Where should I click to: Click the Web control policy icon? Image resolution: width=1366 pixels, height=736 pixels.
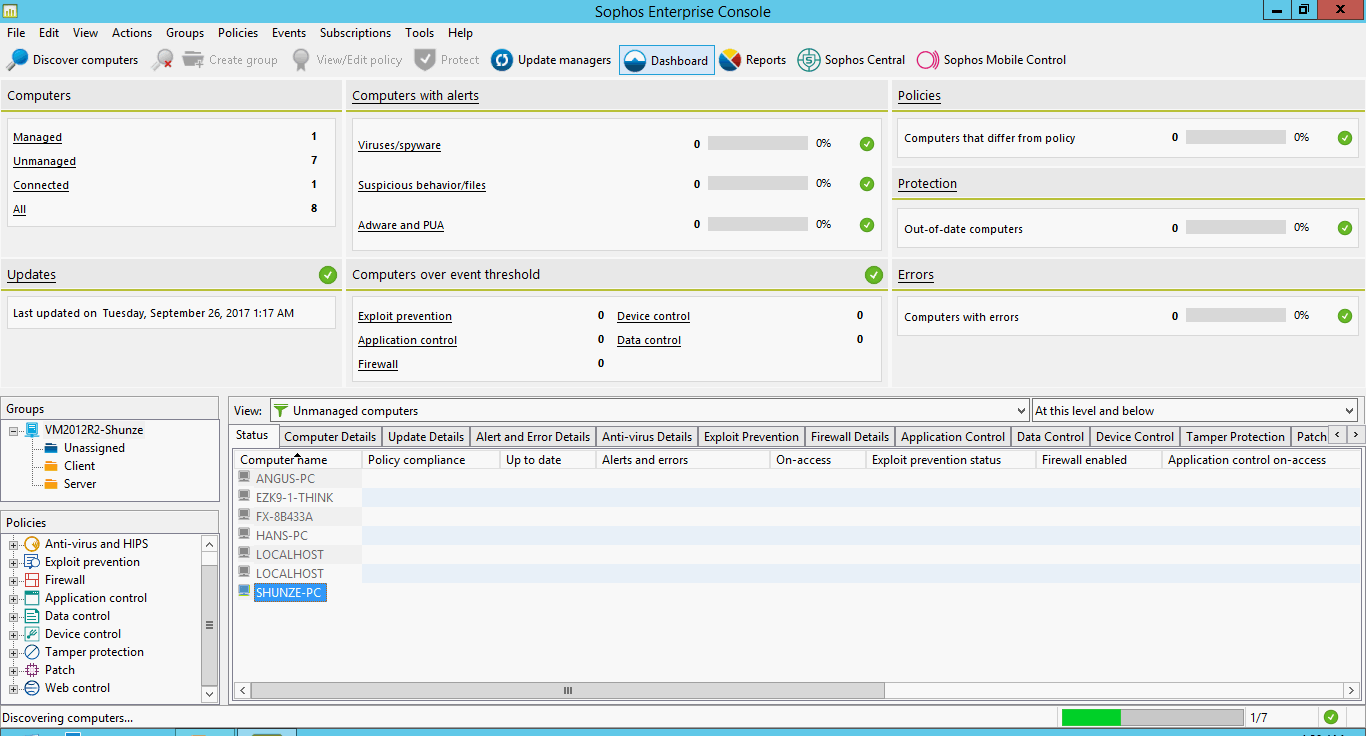(x=33, y=688)
